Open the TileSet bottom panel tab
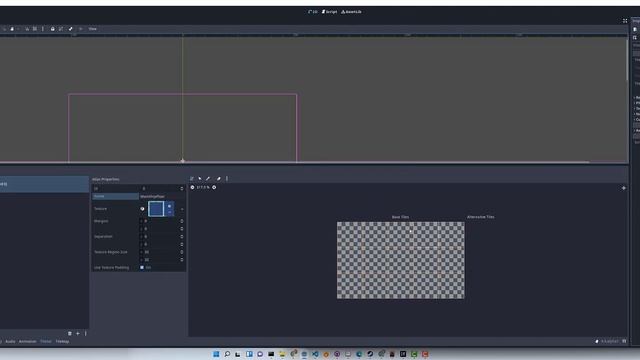640x360 pixels. (46, 342)
